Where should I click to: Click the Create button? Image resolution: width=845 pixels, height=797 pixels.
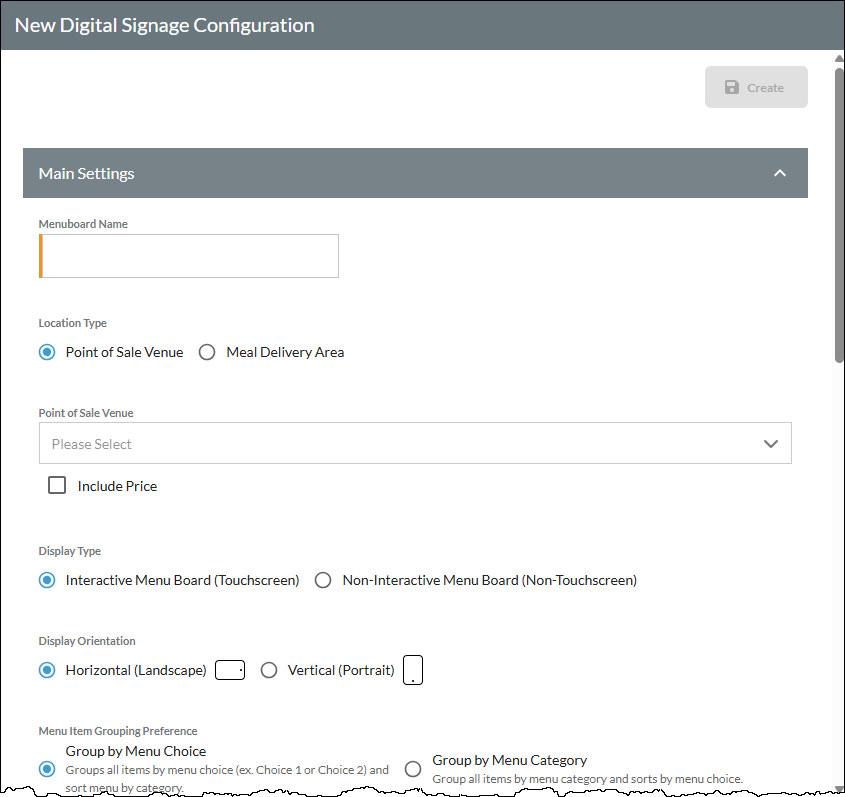pyautogui.click(x=756, y=87)
